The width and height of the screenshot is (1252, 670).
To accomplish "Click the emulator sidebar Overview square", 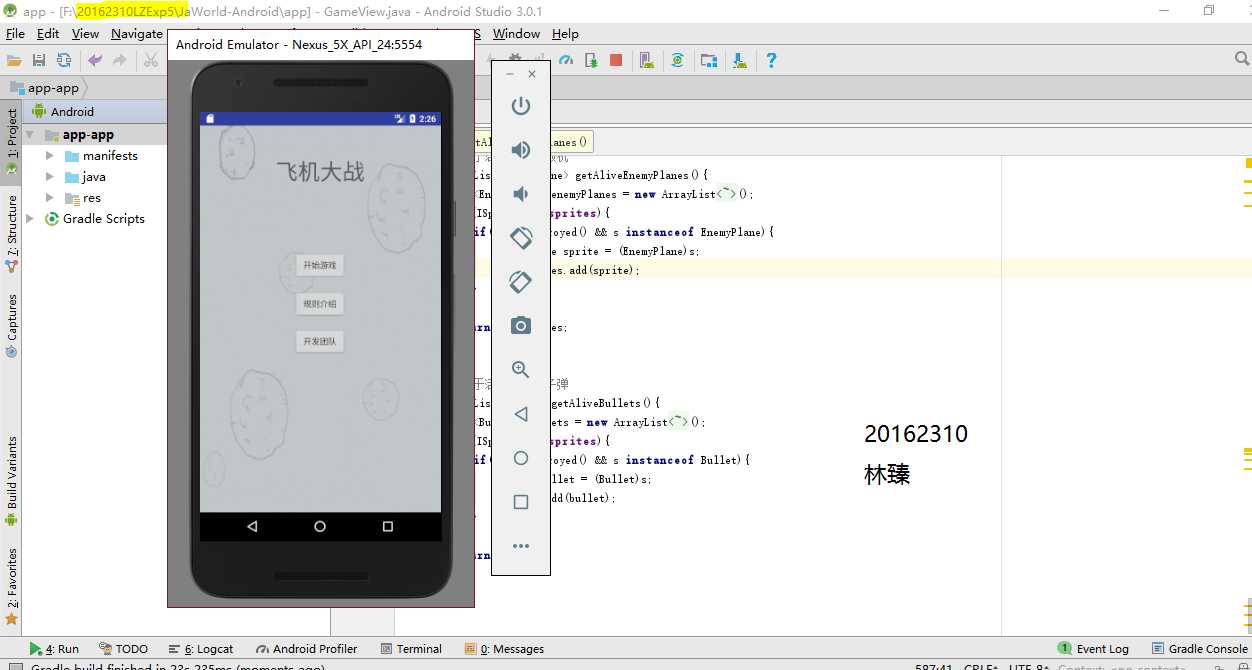I will coord(521,502).
